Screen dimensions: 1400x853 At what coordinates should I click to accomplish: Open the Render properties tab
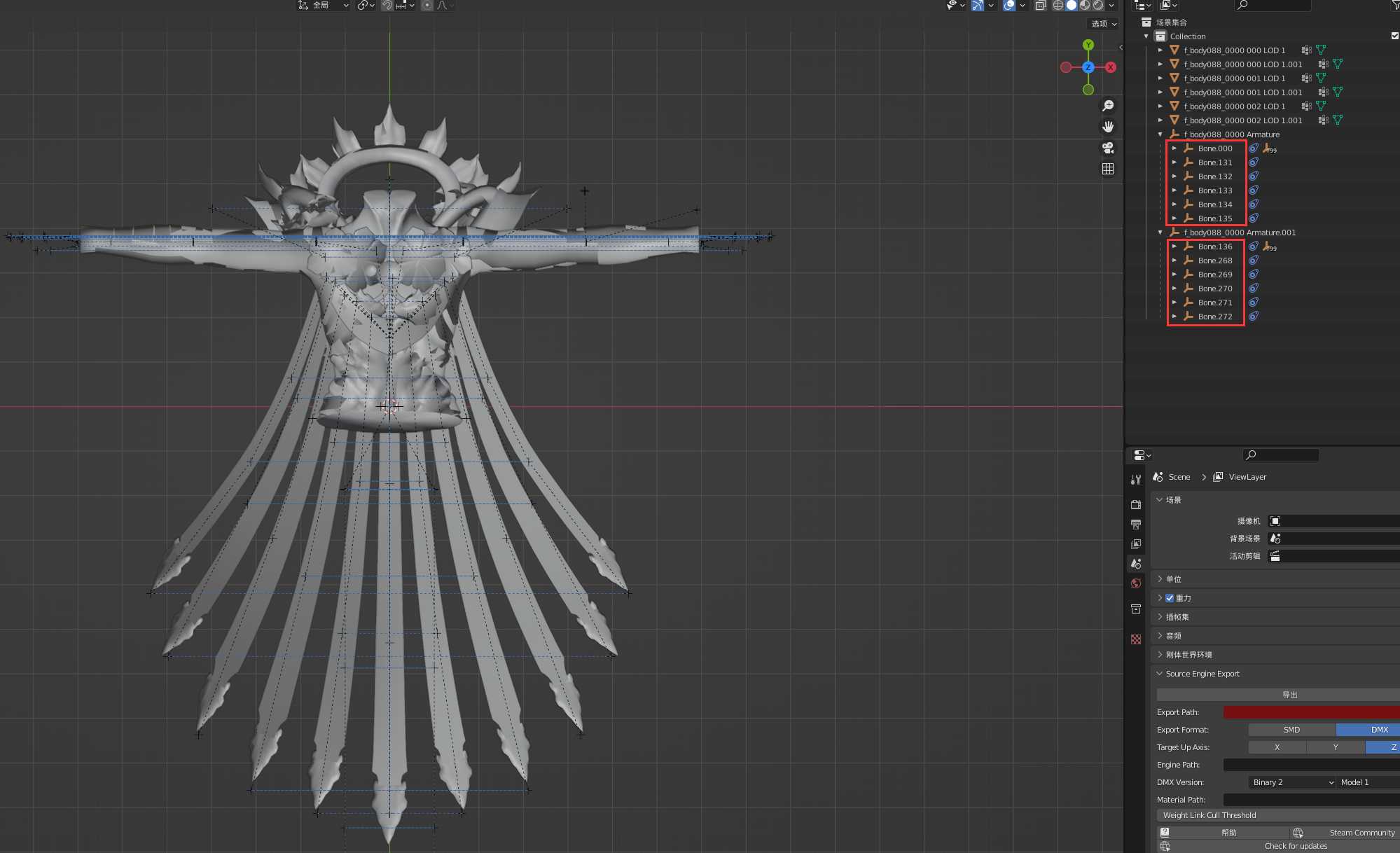point(1136,504)
